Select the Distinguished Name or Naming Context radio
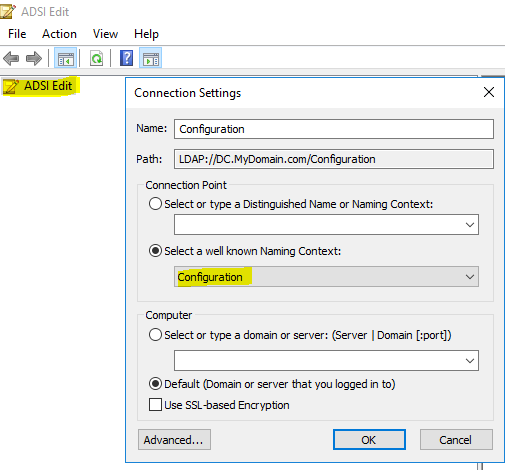The width and height of the screenshot is (505, 470). click(x=155, y=204)
